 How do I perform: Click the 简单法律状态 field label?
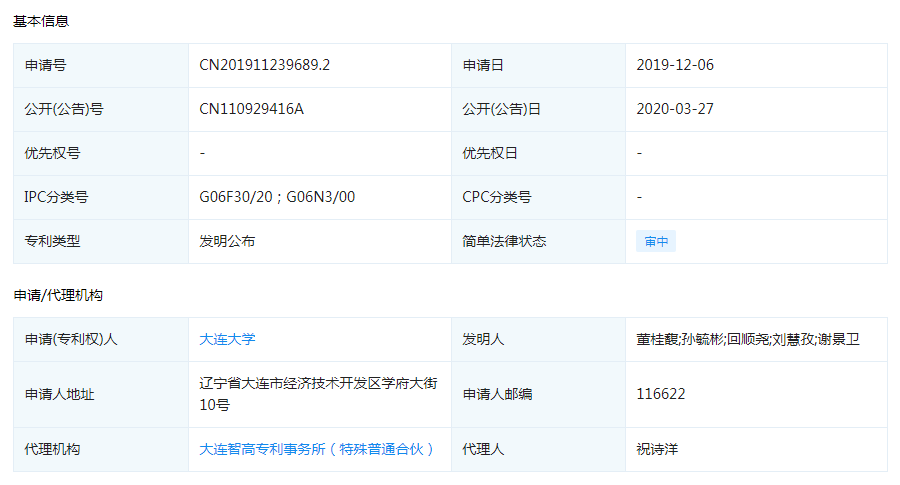(504, 241)
